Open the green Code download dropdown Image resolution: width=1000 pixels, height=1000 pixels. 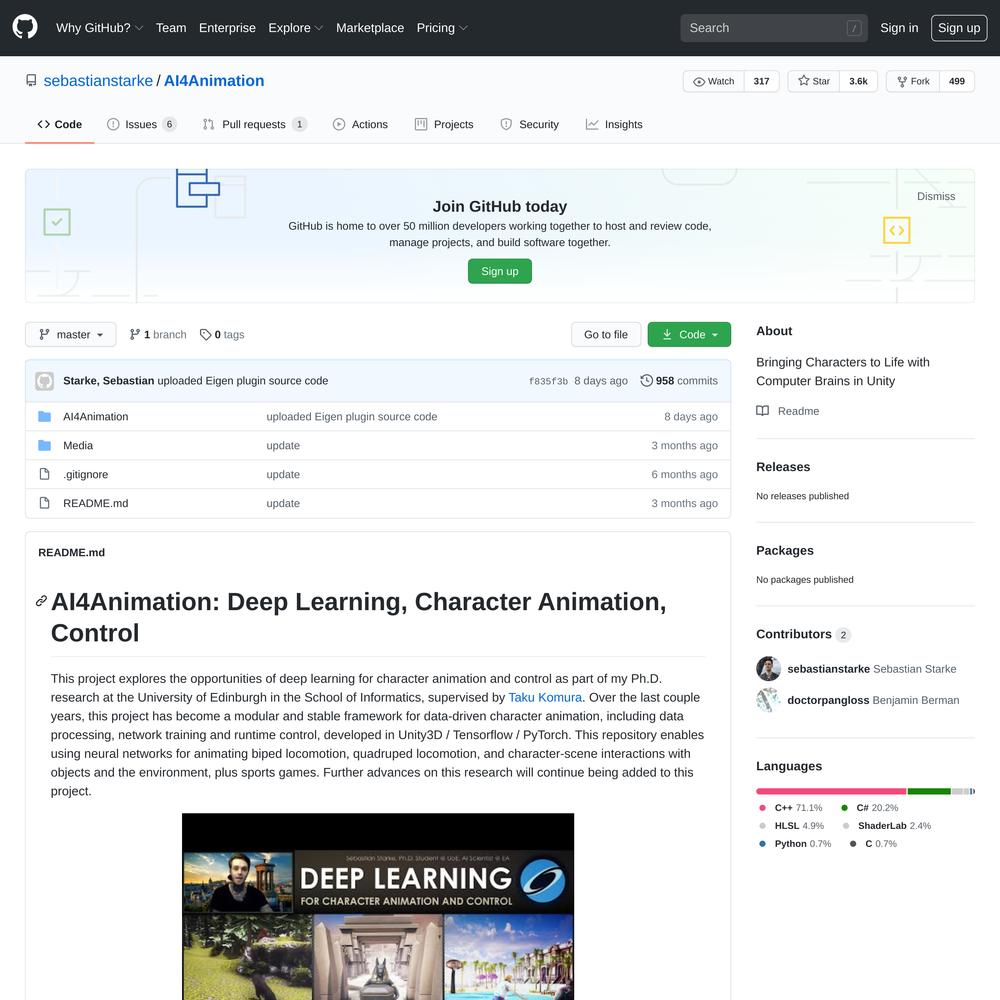pyautogui.click(x=689, y=334)
